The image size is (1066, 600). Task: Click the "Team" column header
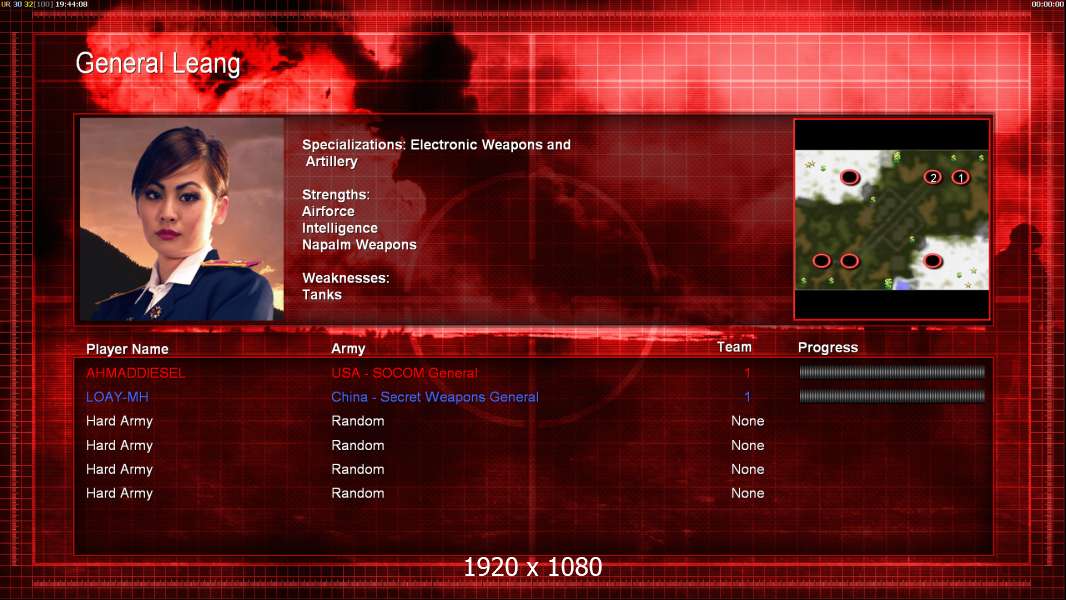[x=734, y=347]
